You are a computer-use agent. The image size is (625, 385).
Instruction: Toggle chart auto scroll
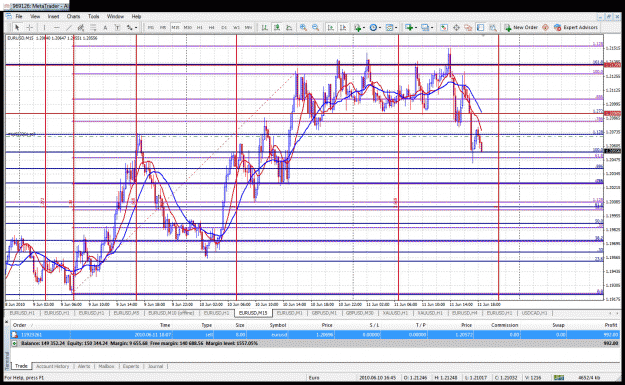331,28
